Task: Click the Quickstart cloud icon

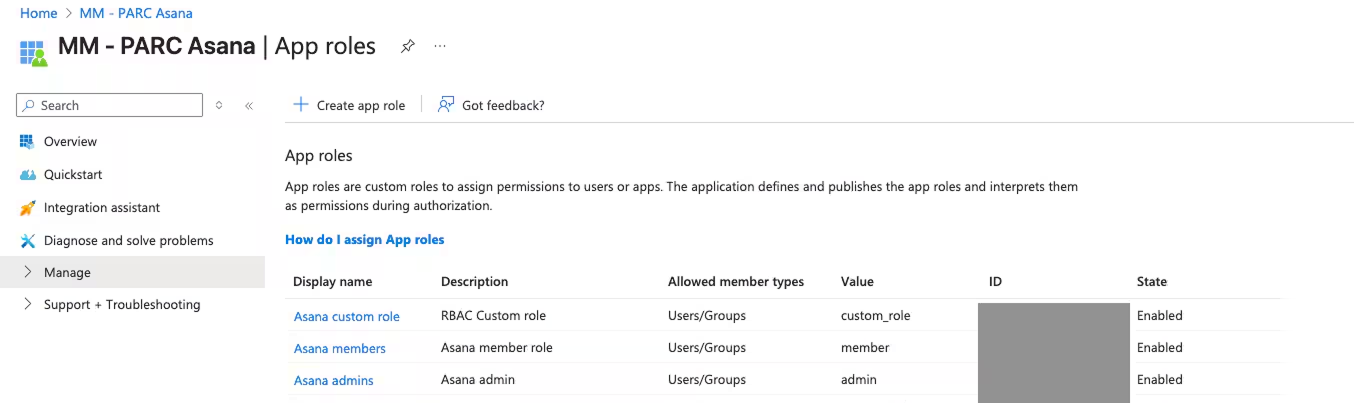Action: coord(27,175)
